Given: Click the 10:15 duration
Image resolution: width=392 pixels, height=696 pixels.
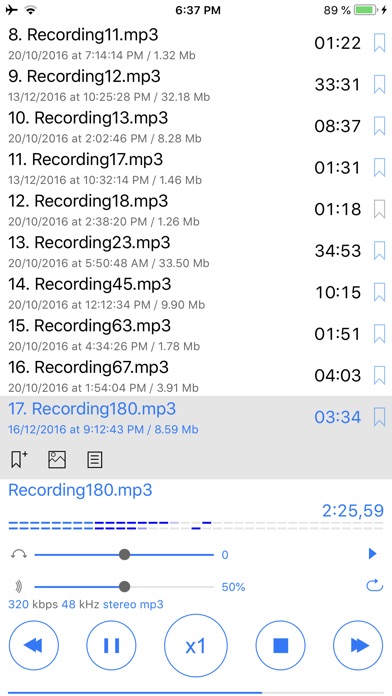Looking at the screenshot, I should [338, 293].
